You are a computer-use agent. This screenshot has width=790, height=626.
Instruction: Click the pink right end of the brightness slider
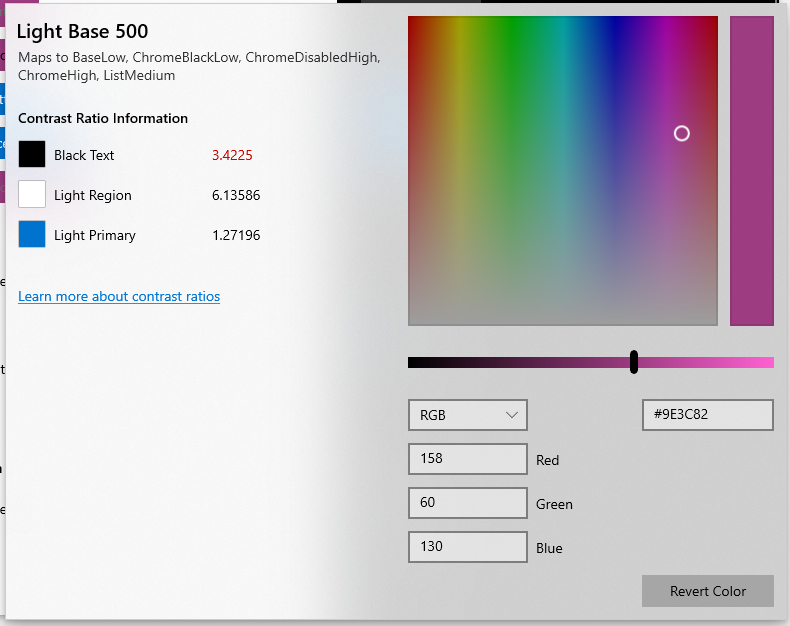coord(764,362)
